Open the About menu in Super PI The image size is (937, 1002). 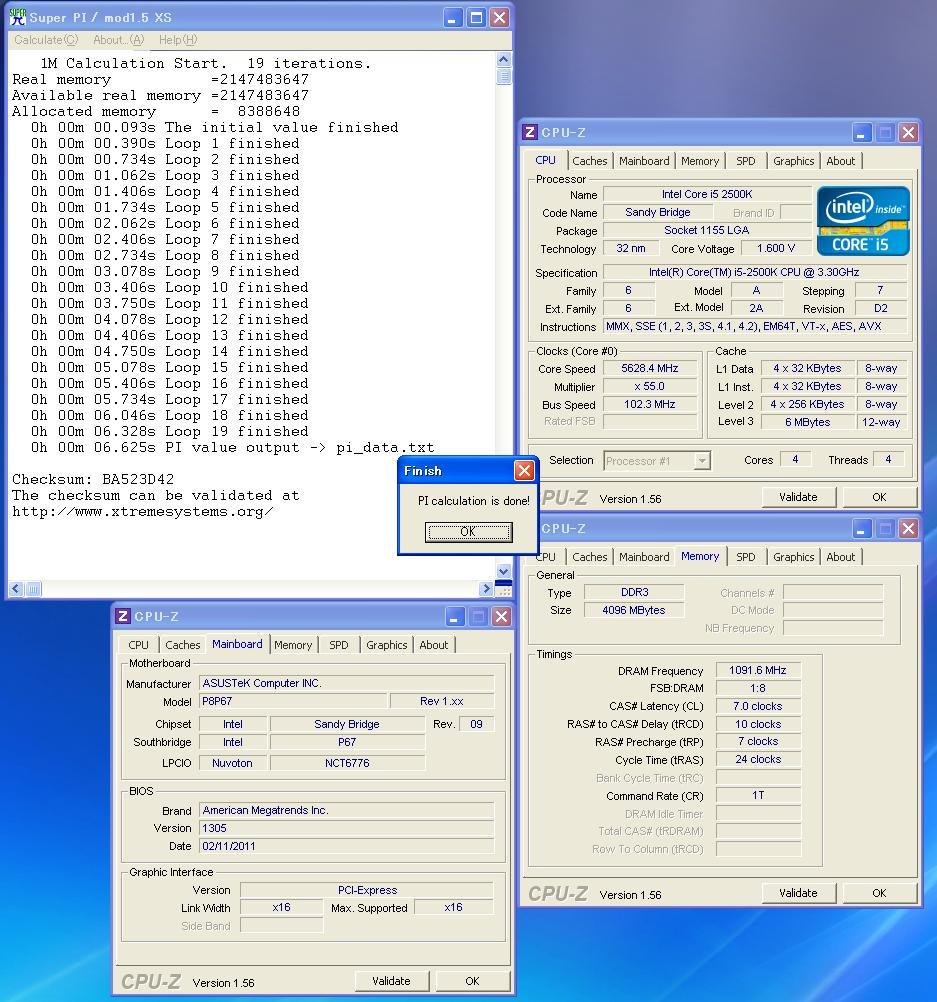coord(118,40)
